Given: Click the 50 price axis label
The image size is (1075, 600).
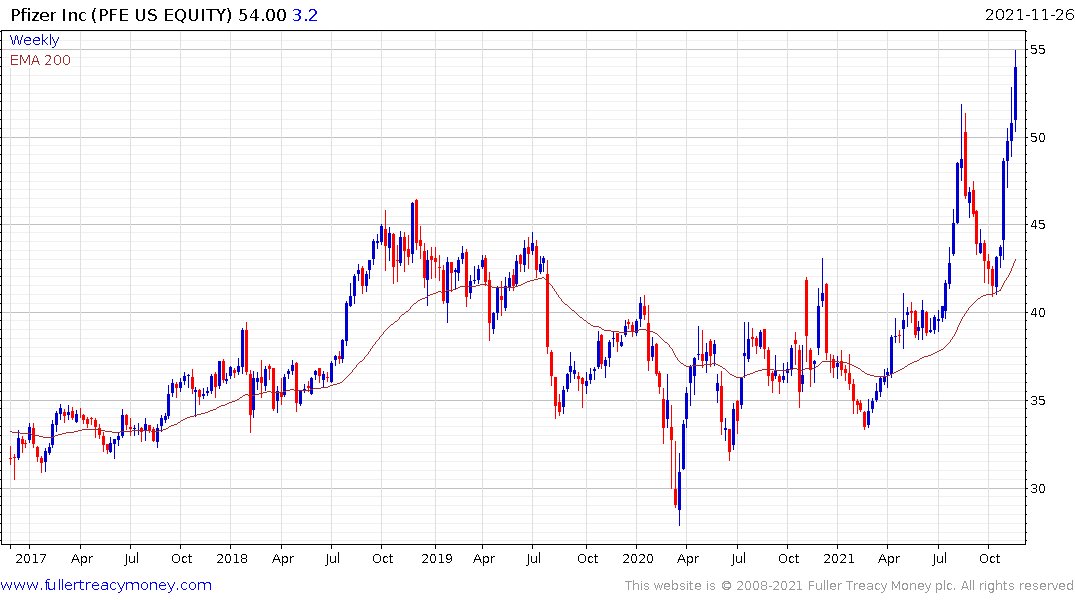Looking at the screenshot, I should pos(1037,137).
